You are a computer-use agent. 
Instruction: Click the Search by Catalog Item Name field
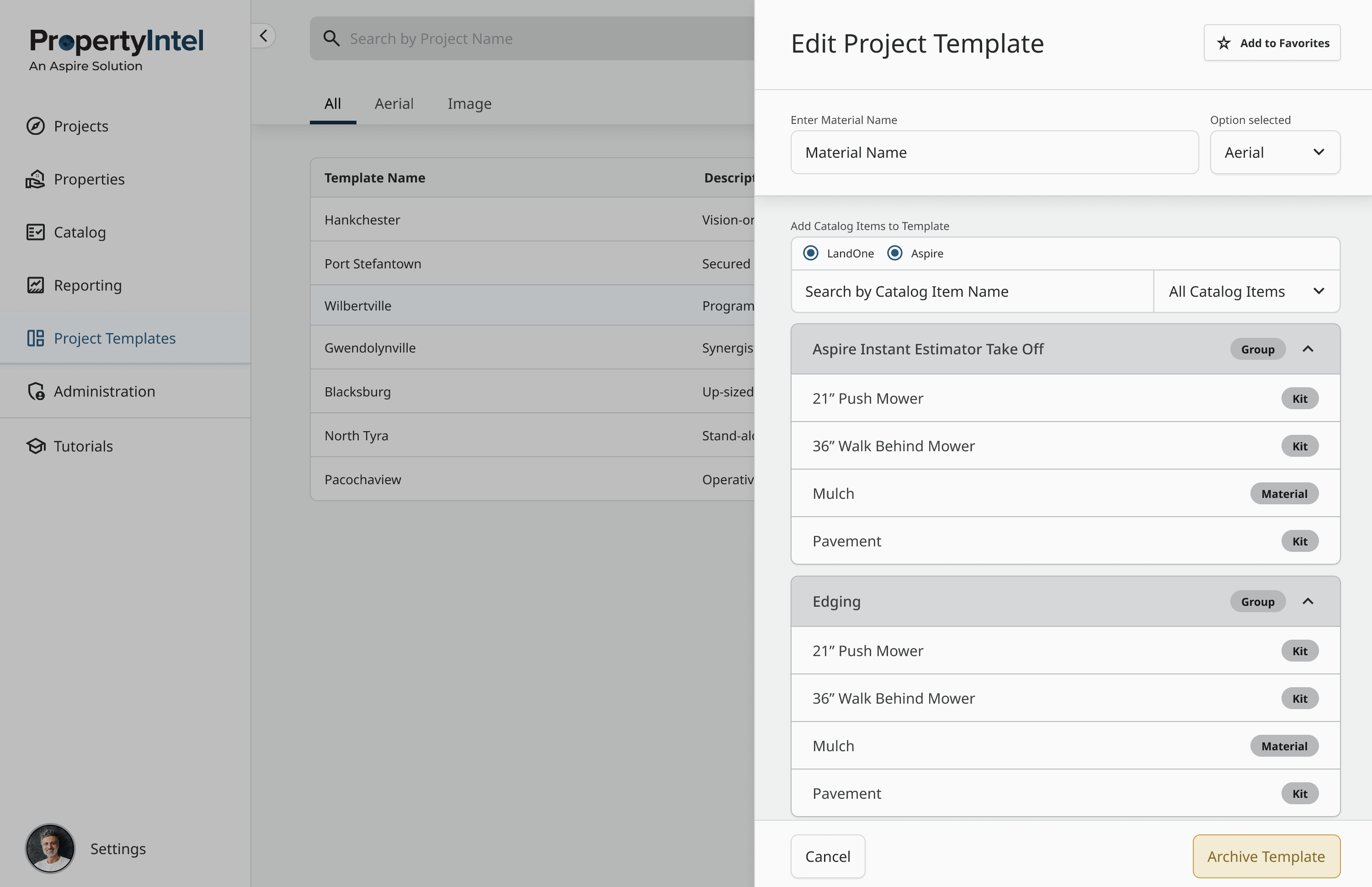pos(972,291)
